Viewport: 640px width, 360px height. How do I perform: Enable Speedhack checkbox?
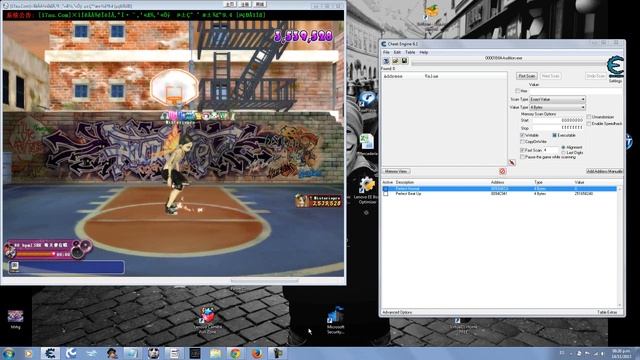point(589,124)
